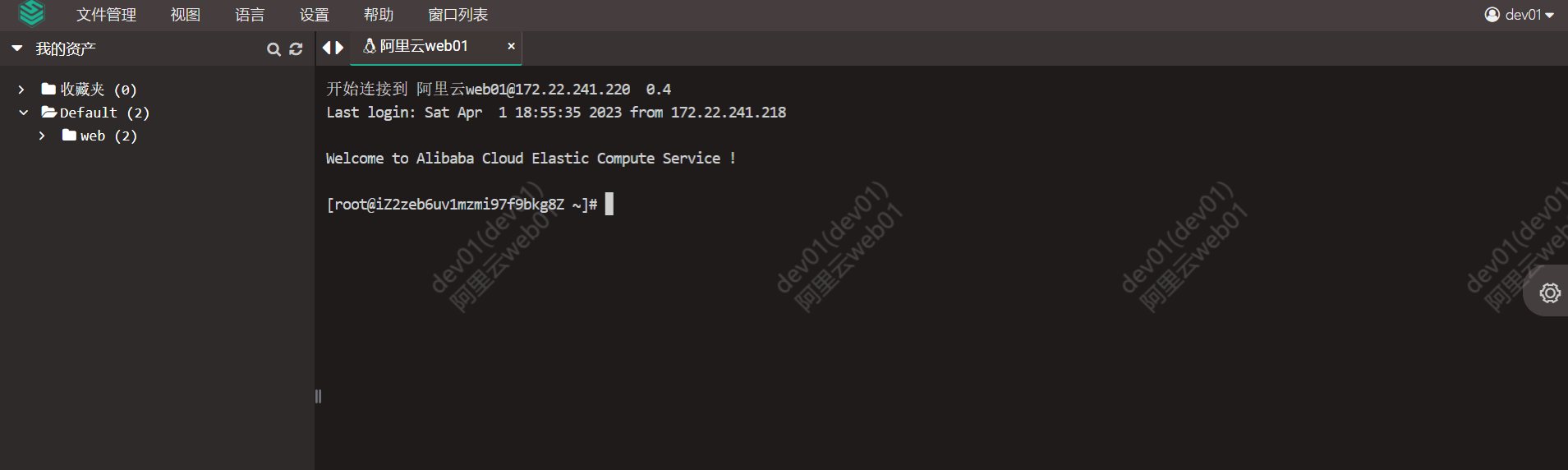This screenshot has width=1568, height=470.
Task: Search assets with the magnifier icon
Action: click(x=274, y=49)
